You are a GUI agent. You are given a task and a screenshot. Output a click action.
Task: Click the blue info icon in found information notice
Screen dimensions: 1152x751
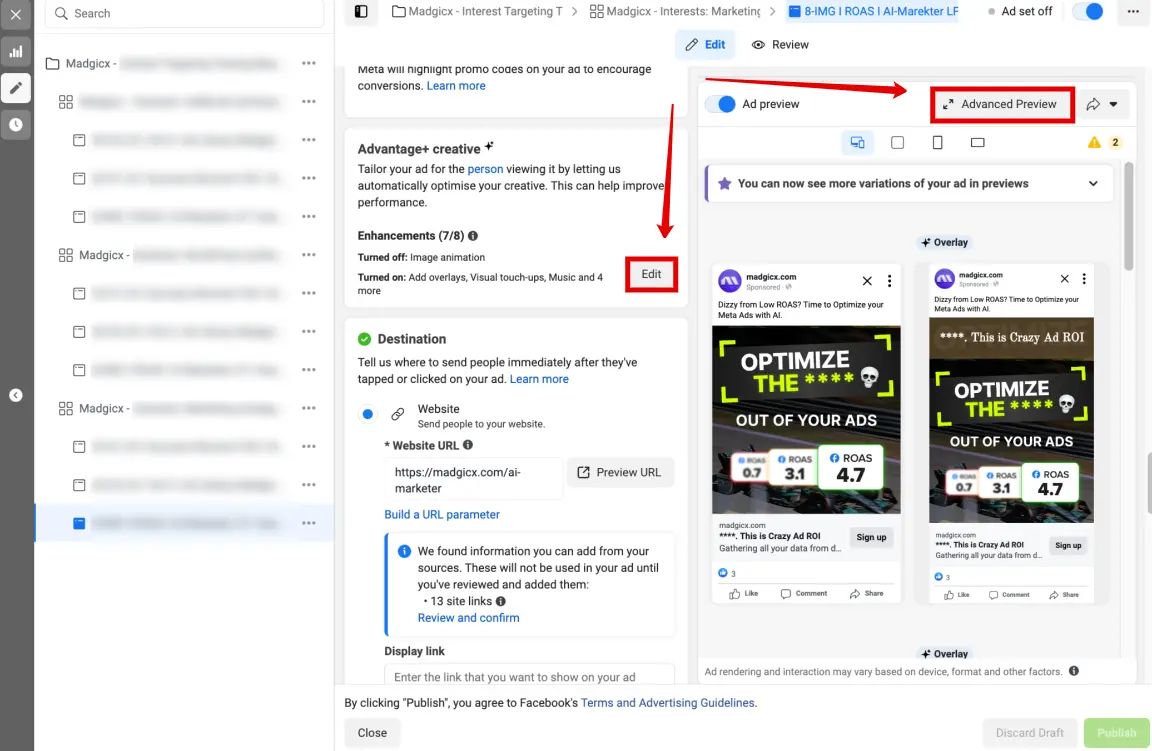(404, 551)
